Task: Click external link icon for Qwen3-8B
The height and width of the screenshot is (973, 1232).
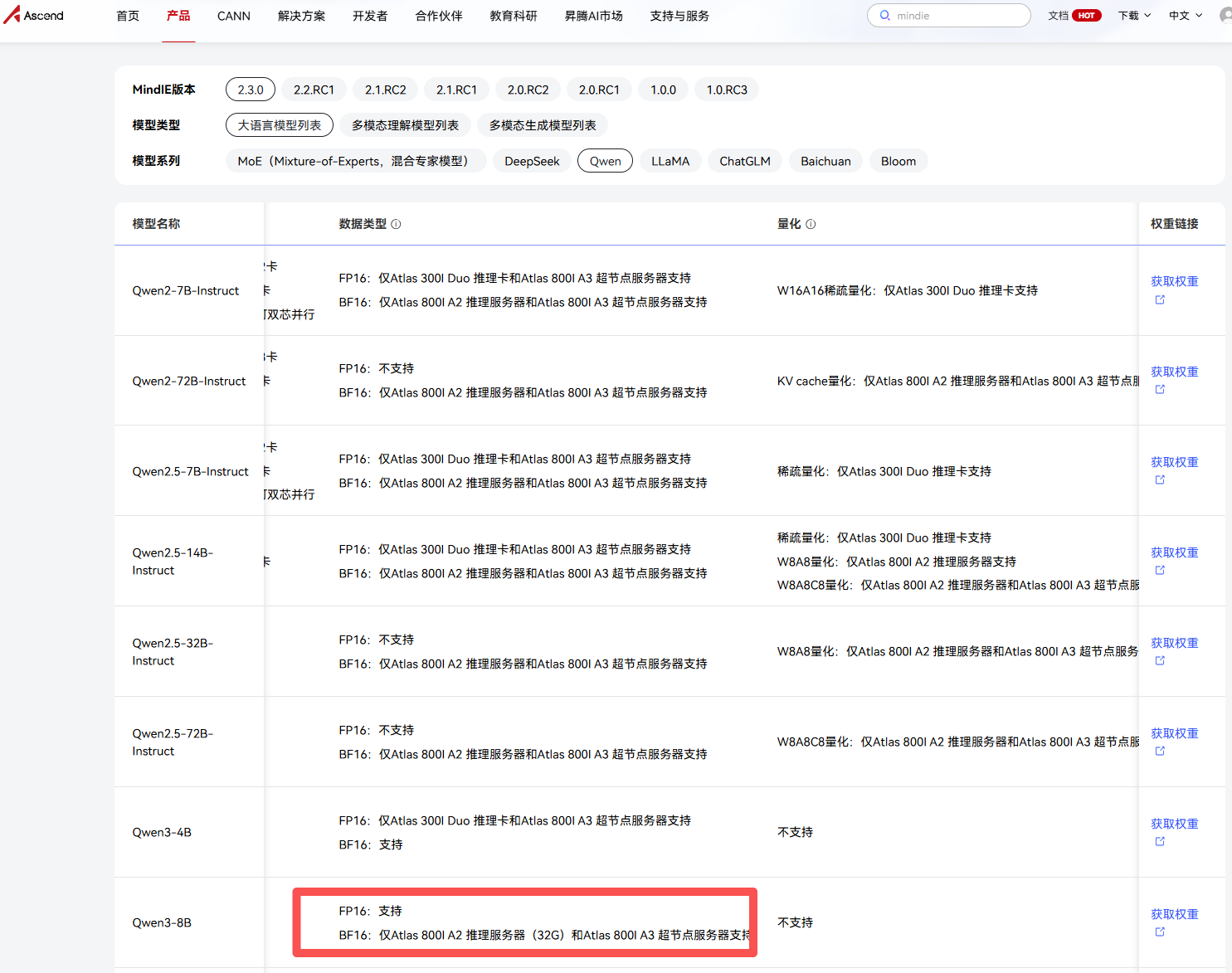Action: pos(1160,932)
